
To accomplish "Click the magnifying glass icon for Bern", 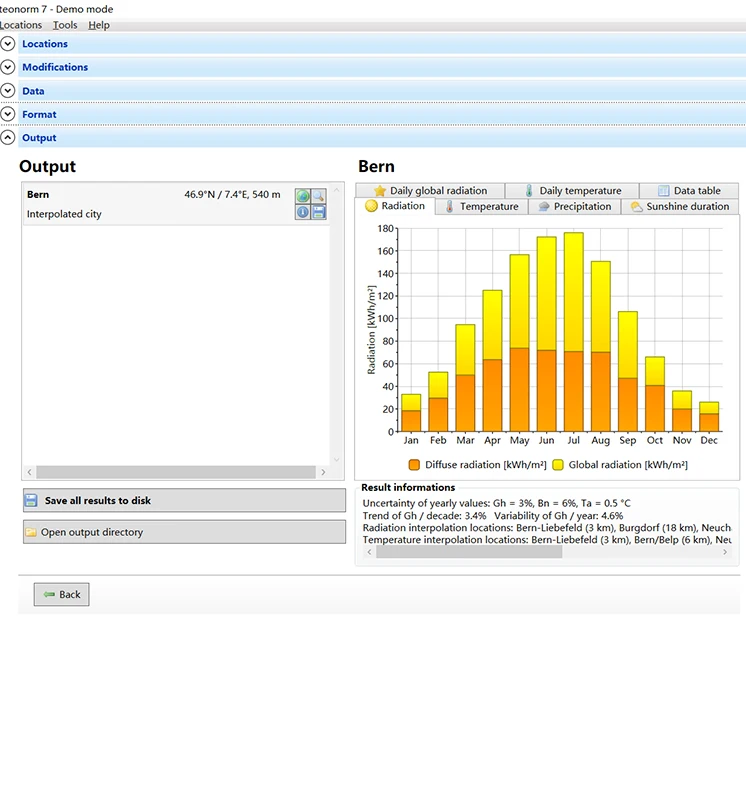I will coord(318,196).
